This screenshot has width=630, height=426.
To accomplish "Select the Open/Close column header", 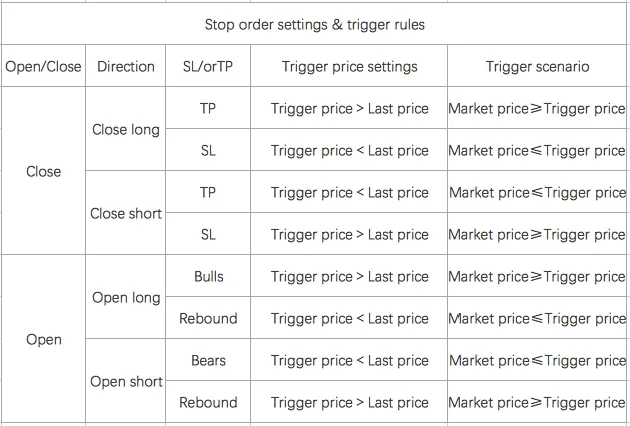I will pos(43,67).
